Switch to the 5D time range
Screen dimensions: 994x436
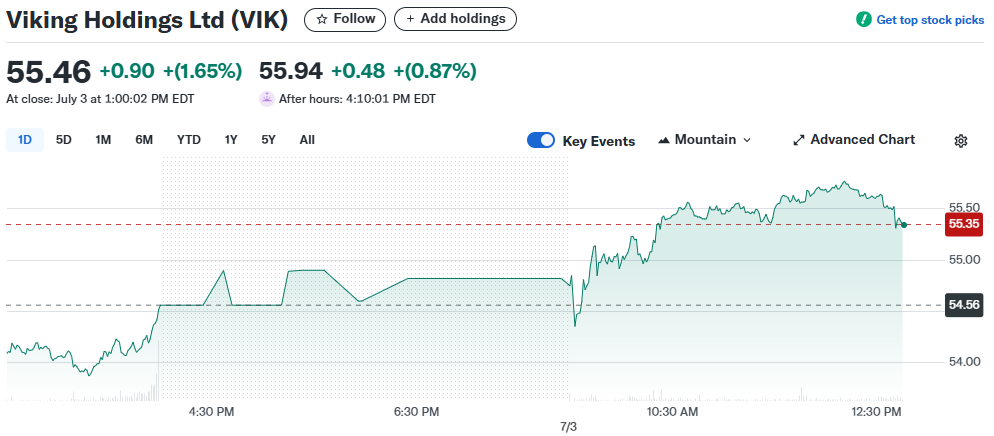click(x=63, y=140)
